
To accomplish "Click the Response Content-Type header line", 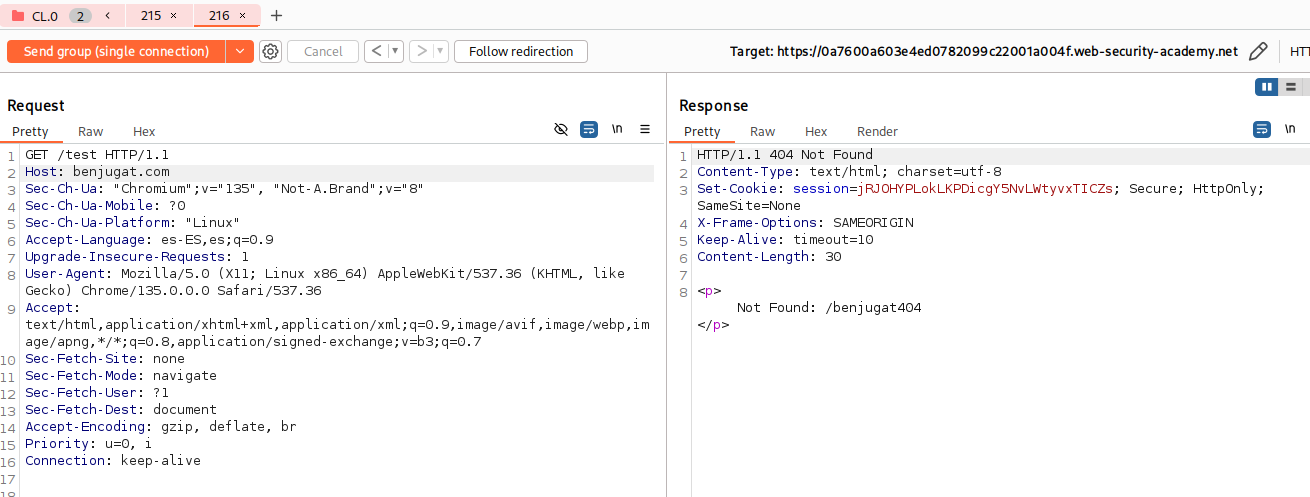I will point(849,172).
